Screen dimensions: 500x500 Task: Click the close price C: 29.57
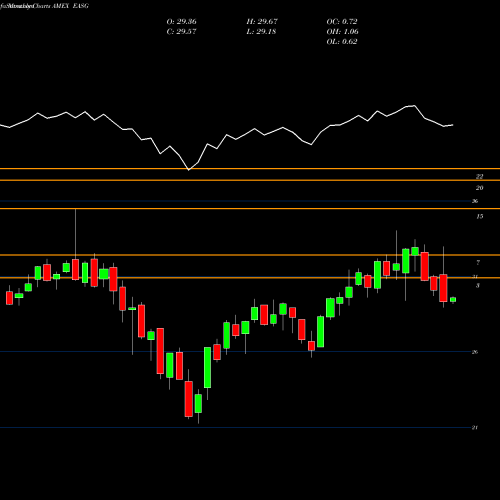coord(181,32)
